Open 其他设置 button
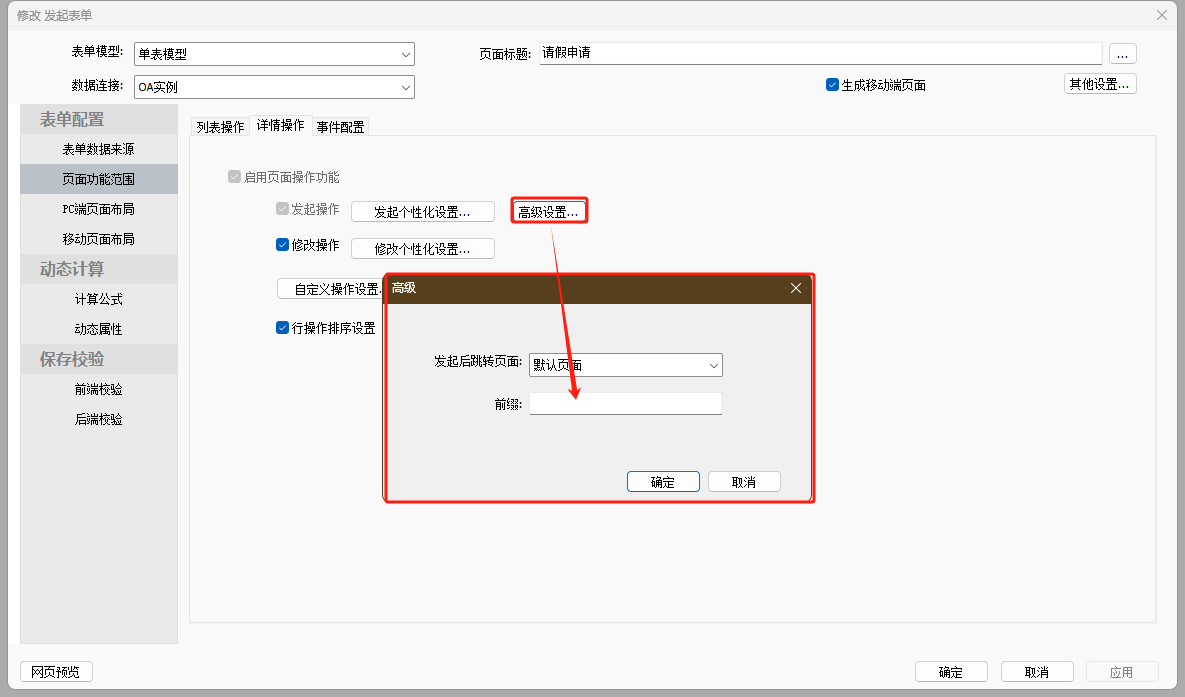Screen dimensions: 1185x697 coord(1099,85)
